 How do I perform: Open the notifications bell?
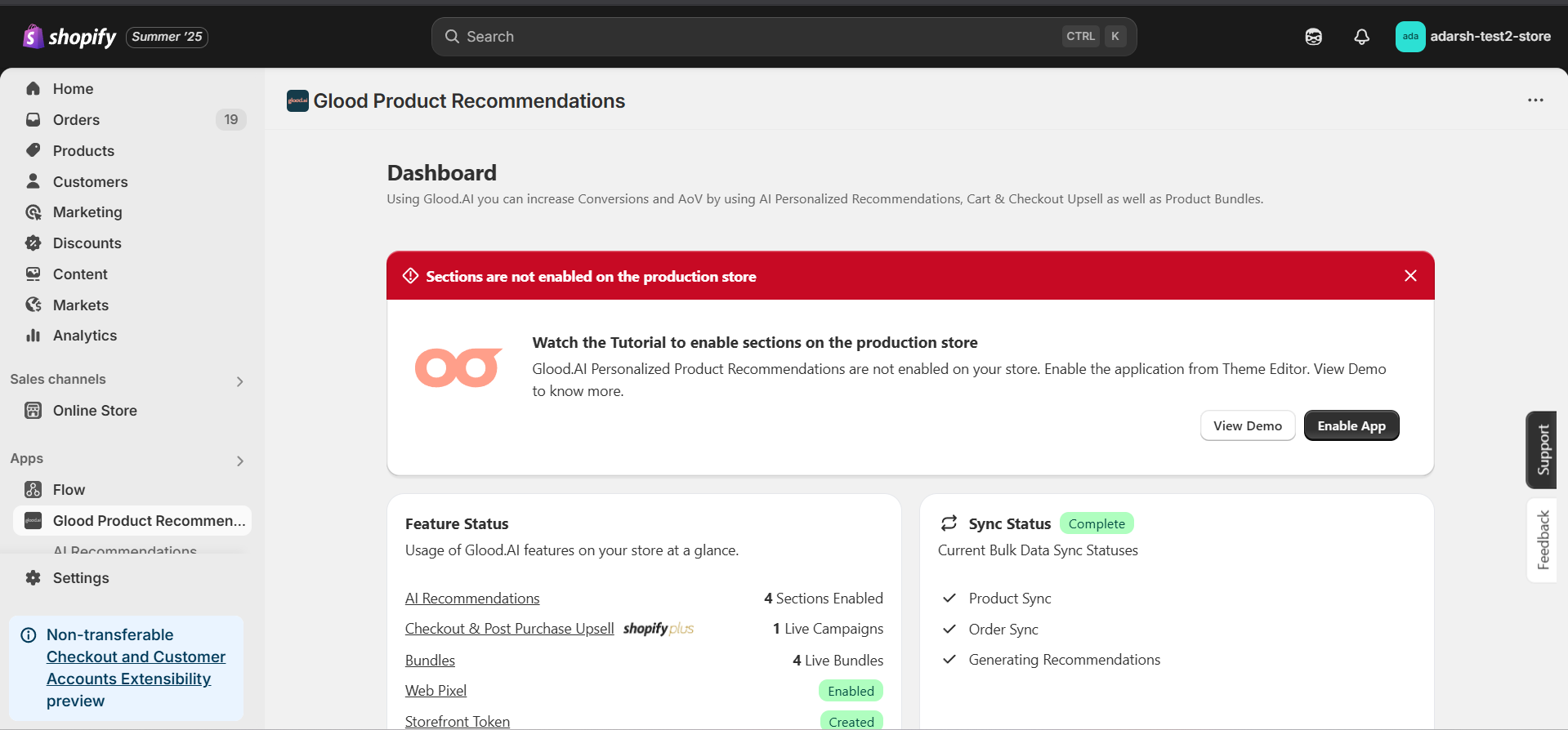coord(1361,37)
